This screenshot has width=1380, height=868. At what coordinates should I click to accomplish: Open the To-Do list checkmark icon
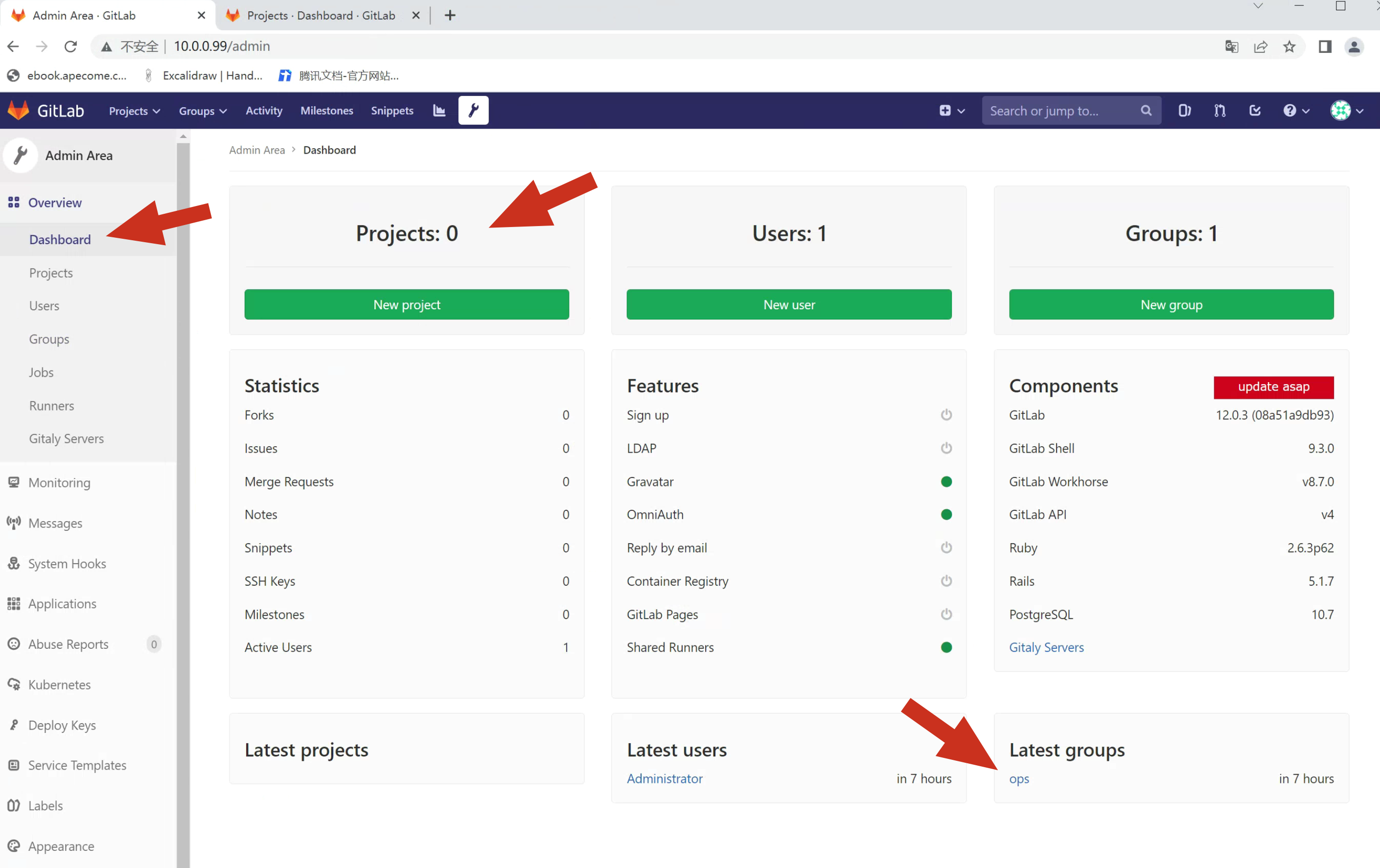[1255, 111]
